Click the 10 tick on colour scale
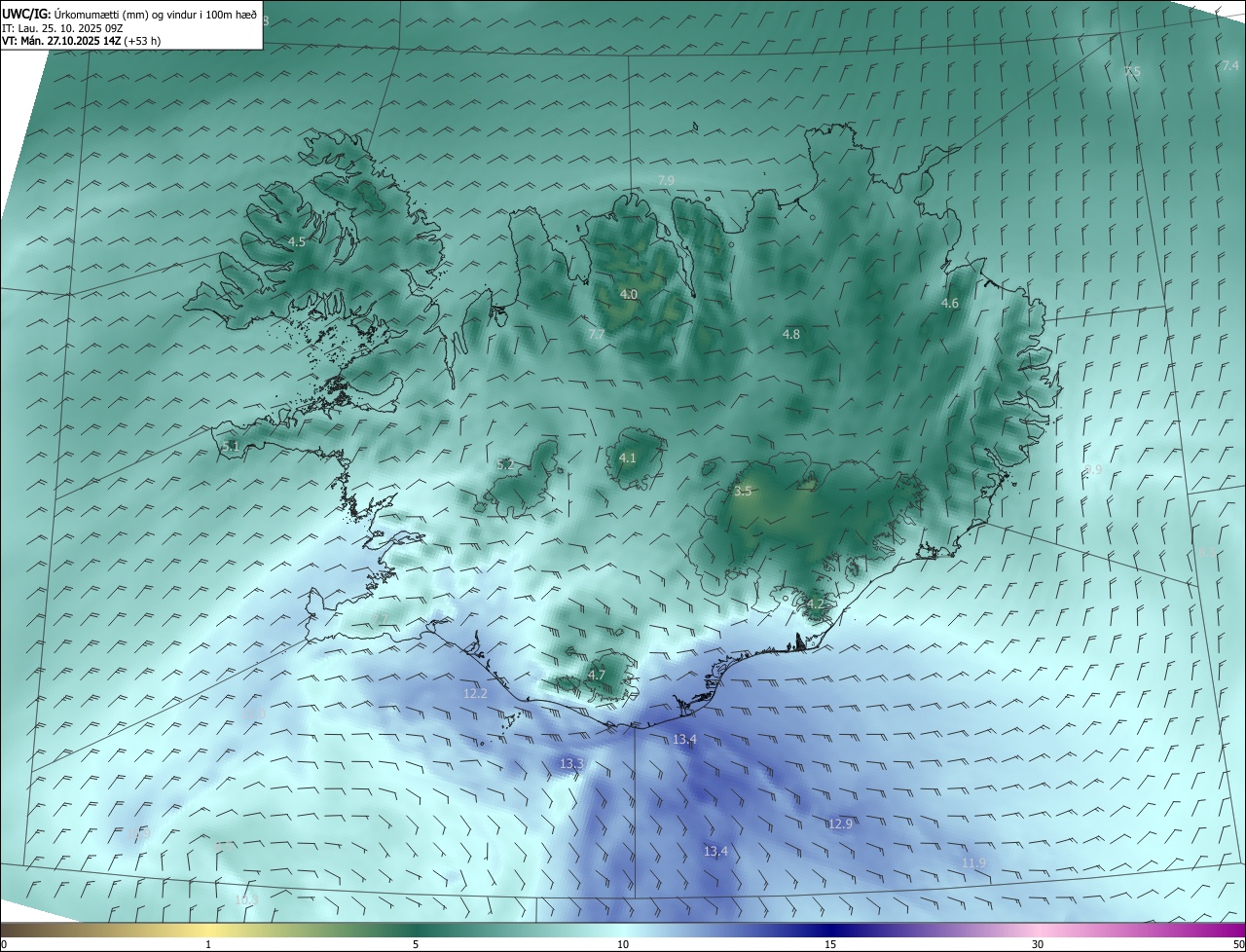Screen dimensions: 1246x952 pos(623,944)
